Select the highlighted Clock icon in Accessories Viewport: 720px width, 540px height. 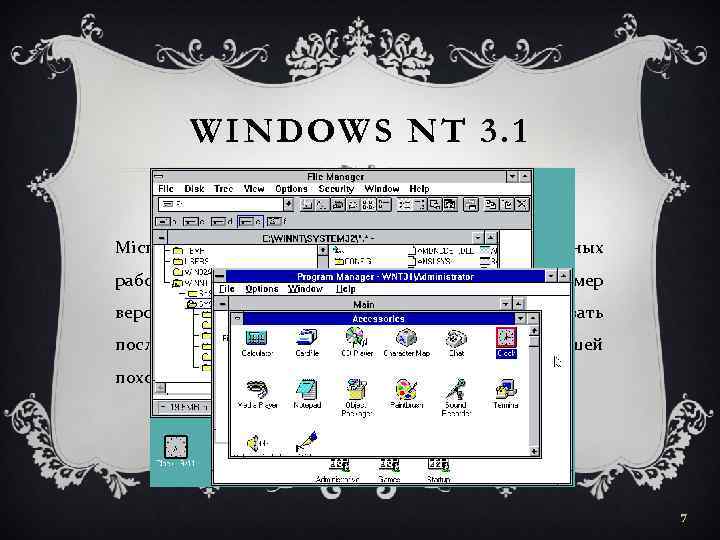coord(506,343)
